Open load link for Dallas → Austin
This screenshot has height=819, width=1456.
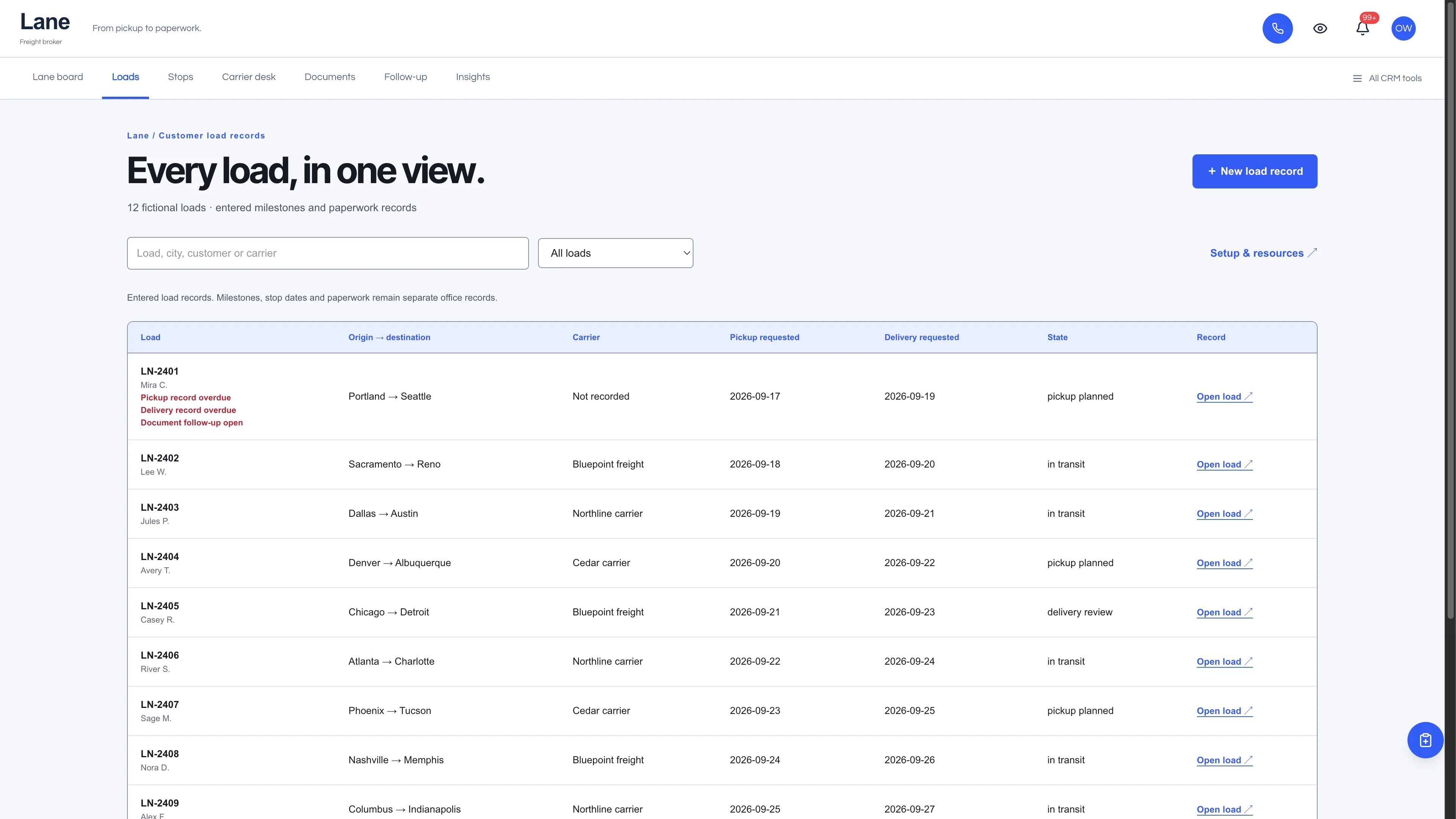point(1224,514)
